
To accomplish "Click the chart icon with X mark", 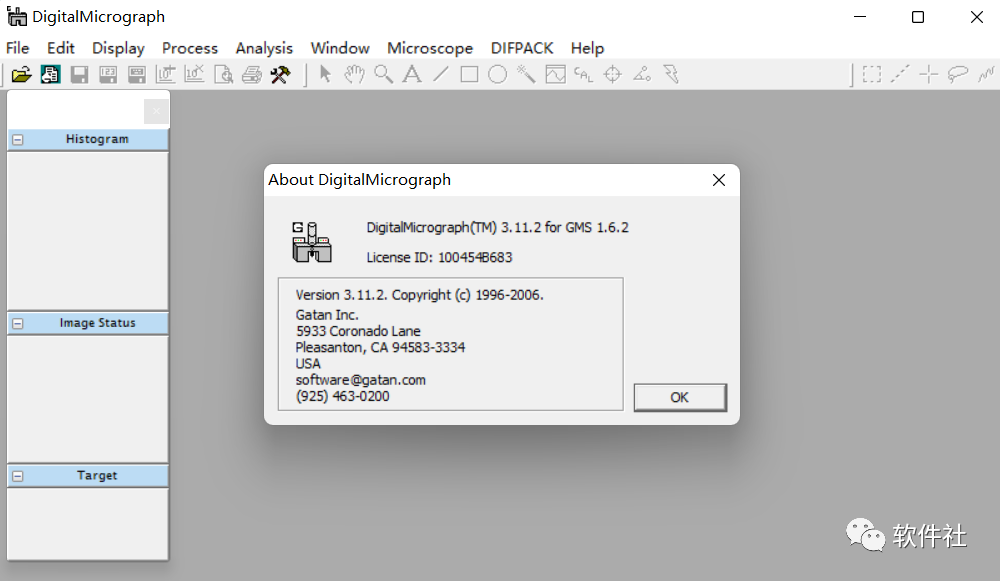I will [x=194, y=75].
